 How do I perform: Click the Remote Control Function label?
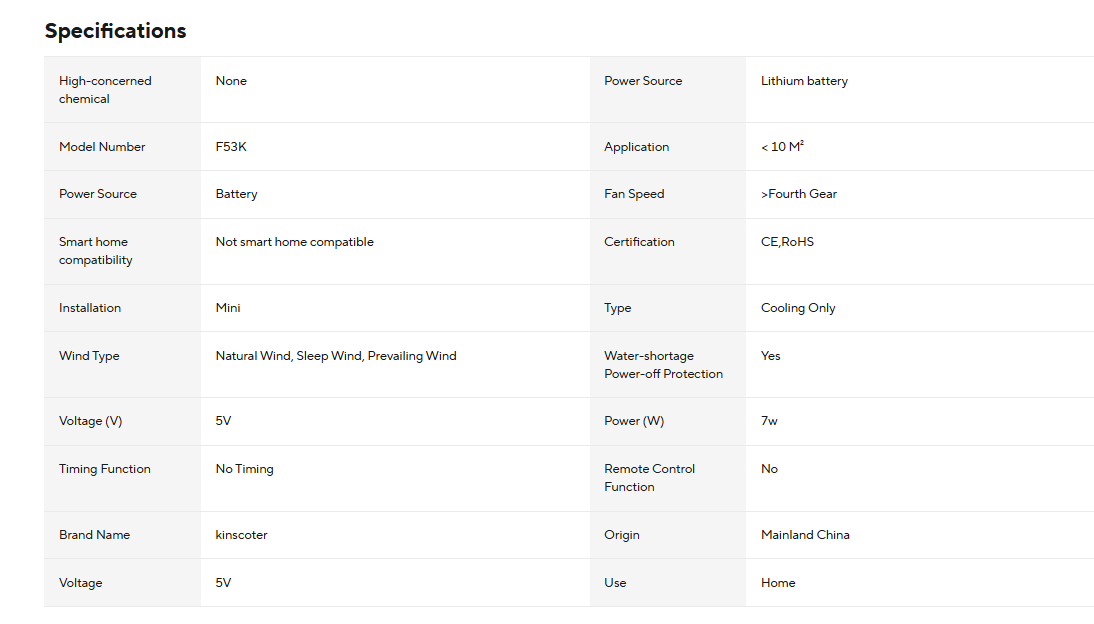650,478
